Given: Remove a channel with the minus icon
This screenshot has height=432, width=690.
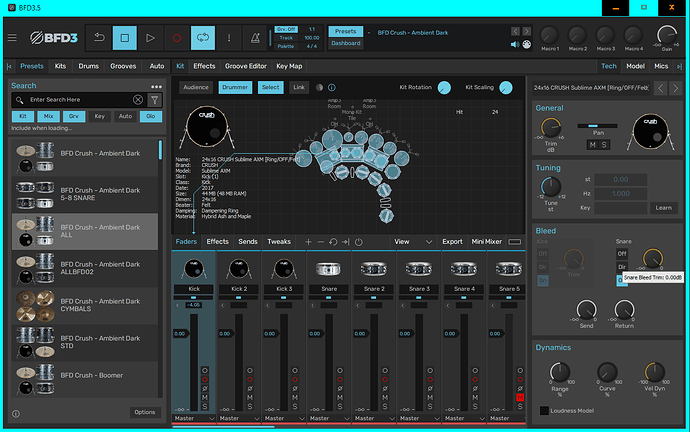Looking at the screenshot, I should (320, 242).
